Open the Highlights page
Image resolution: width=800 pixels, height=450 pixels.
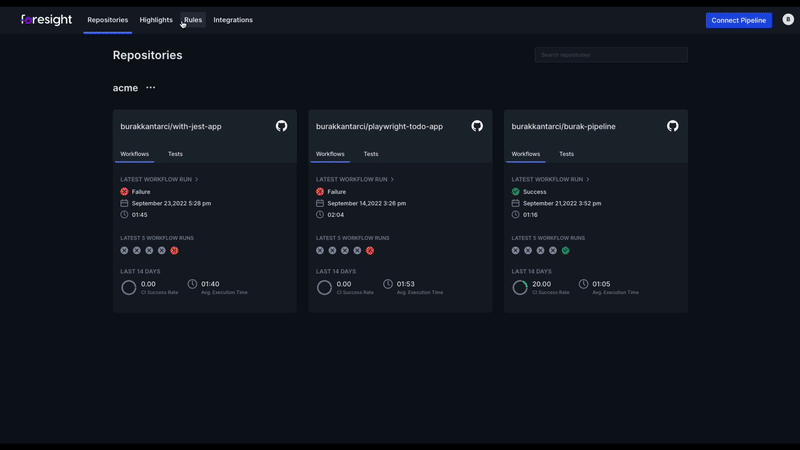[x=156, y=20]
